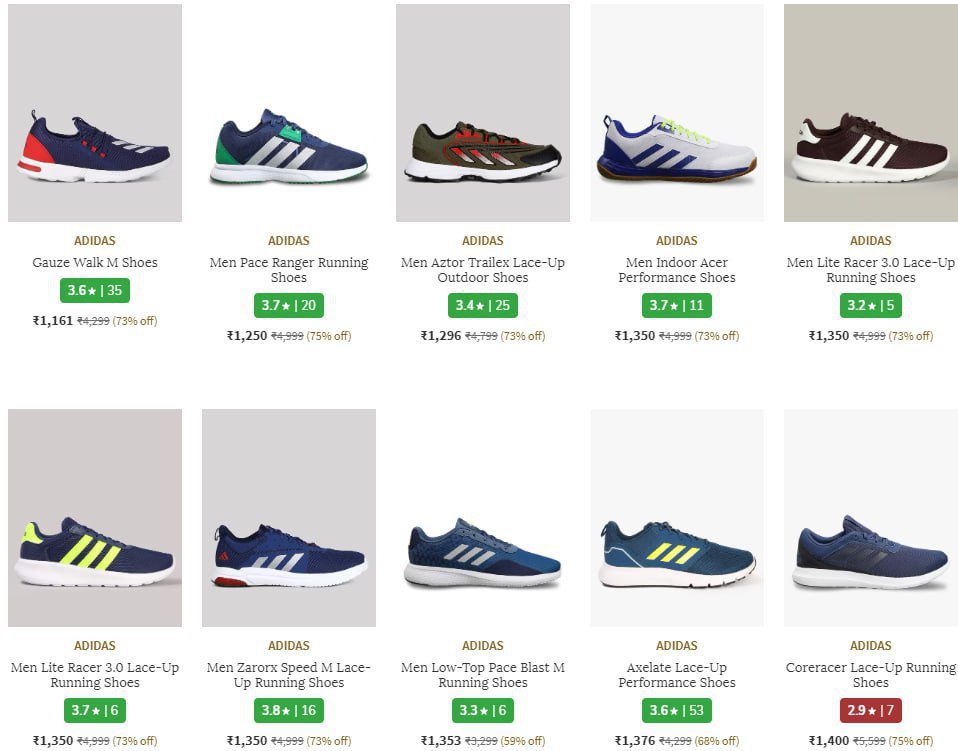Open the Gauze Walk M Shoes title link
The height and width of the screenshot is (751, 958).
pos(95,263)
